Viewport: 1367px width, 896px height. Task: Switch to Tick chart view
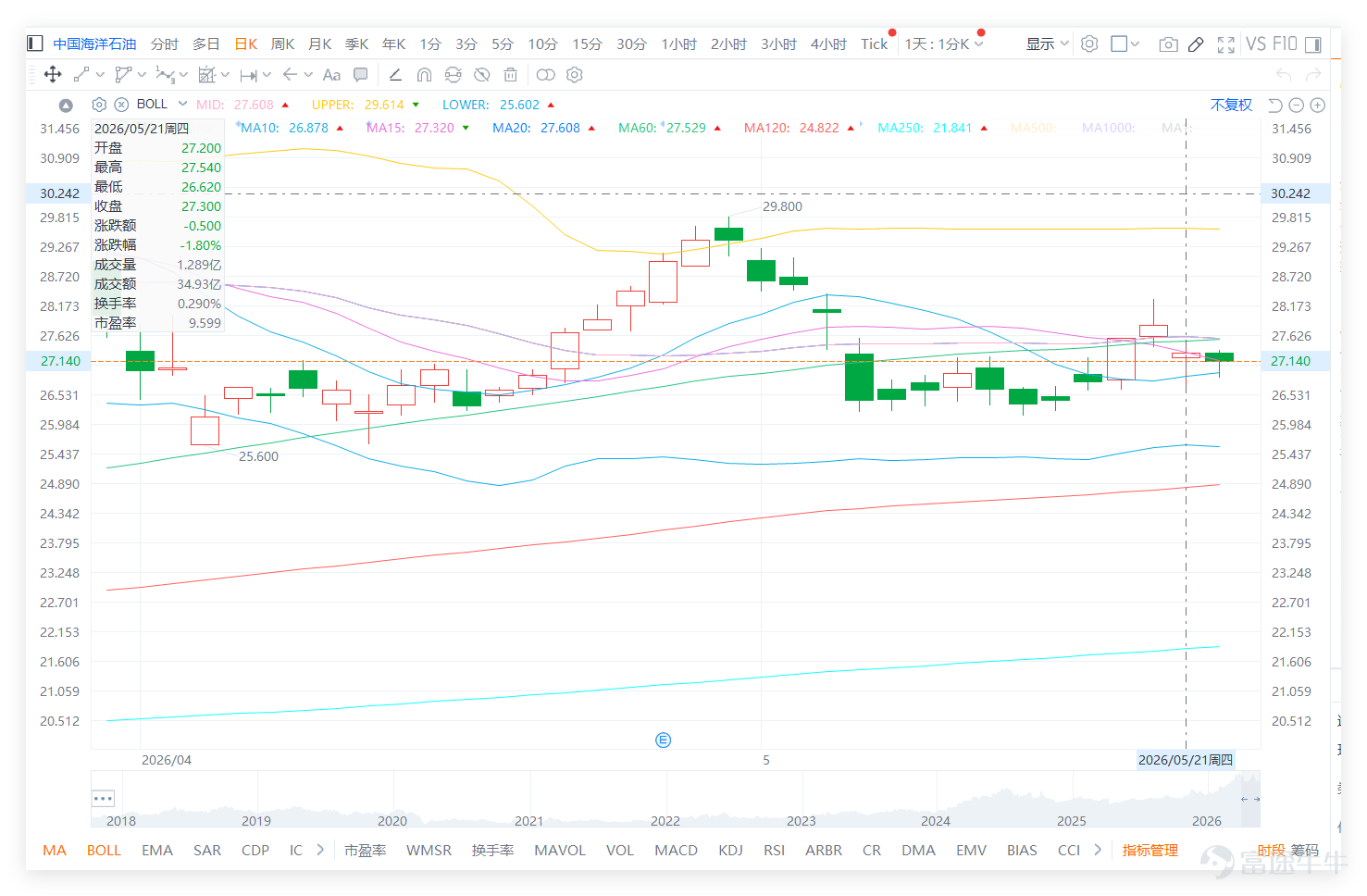pyautogui.click(x=874, y=44)
